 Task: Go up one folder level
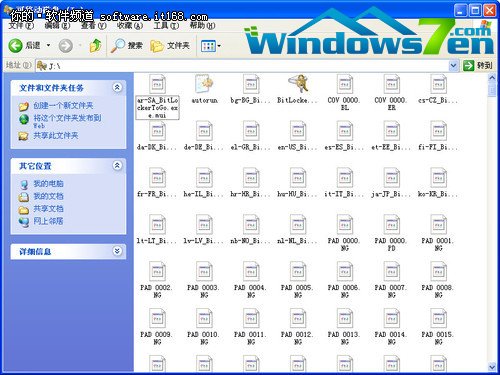[96, 45]
